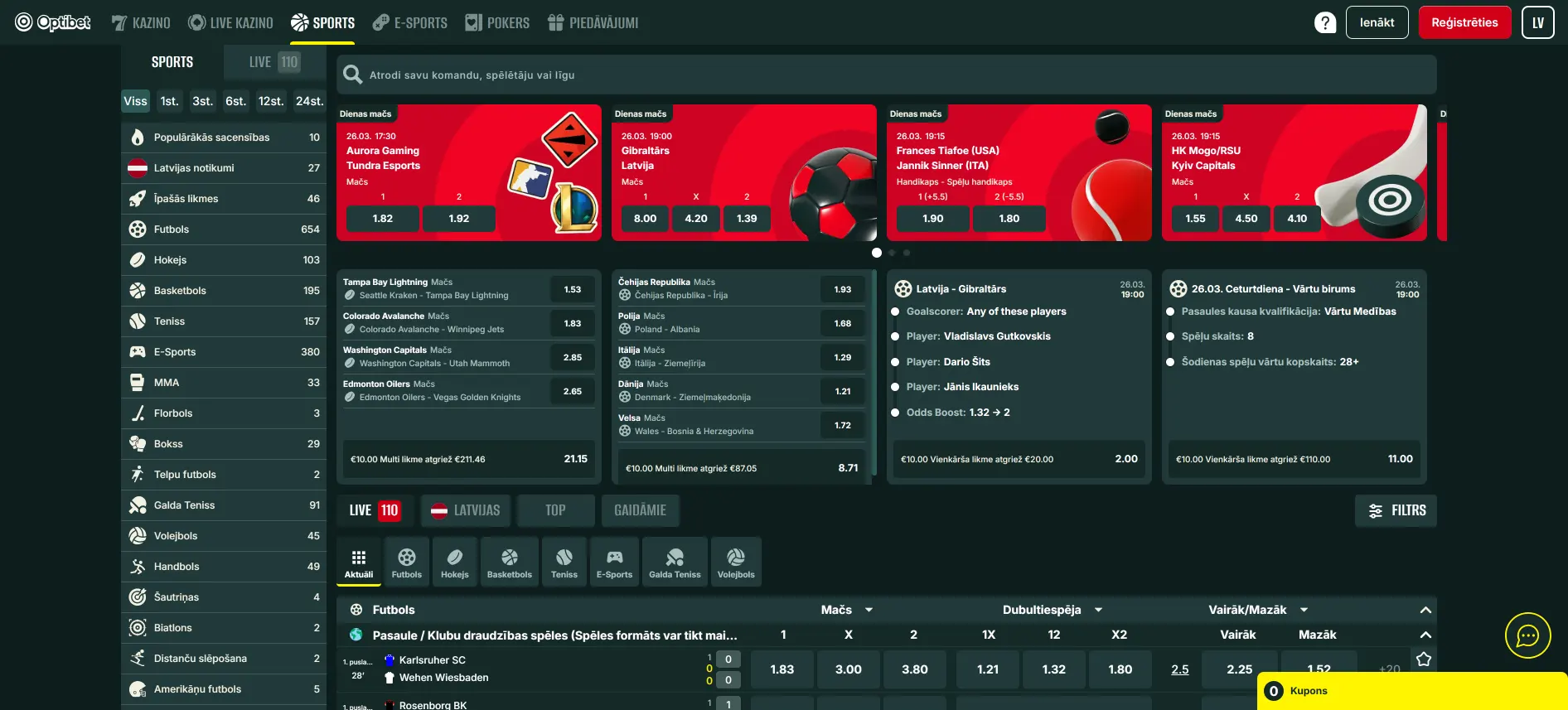Image resolution: width=1568 pixels, height=710 pixels.
Task: Expand the Kupons bet slip
Action: [x=1412, y=691]
